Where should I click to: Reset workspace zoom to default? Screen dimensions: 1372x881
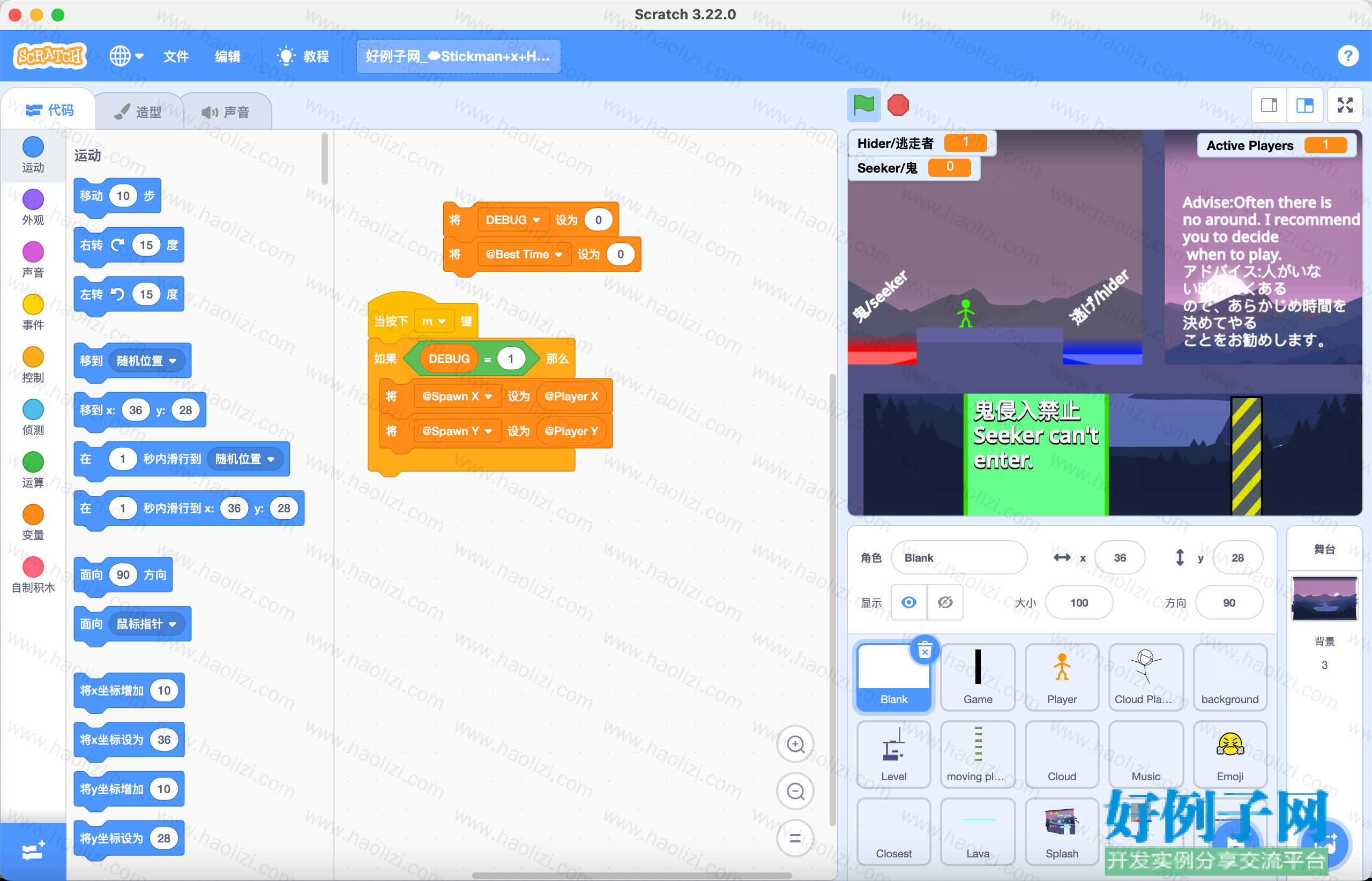(795, 838)
